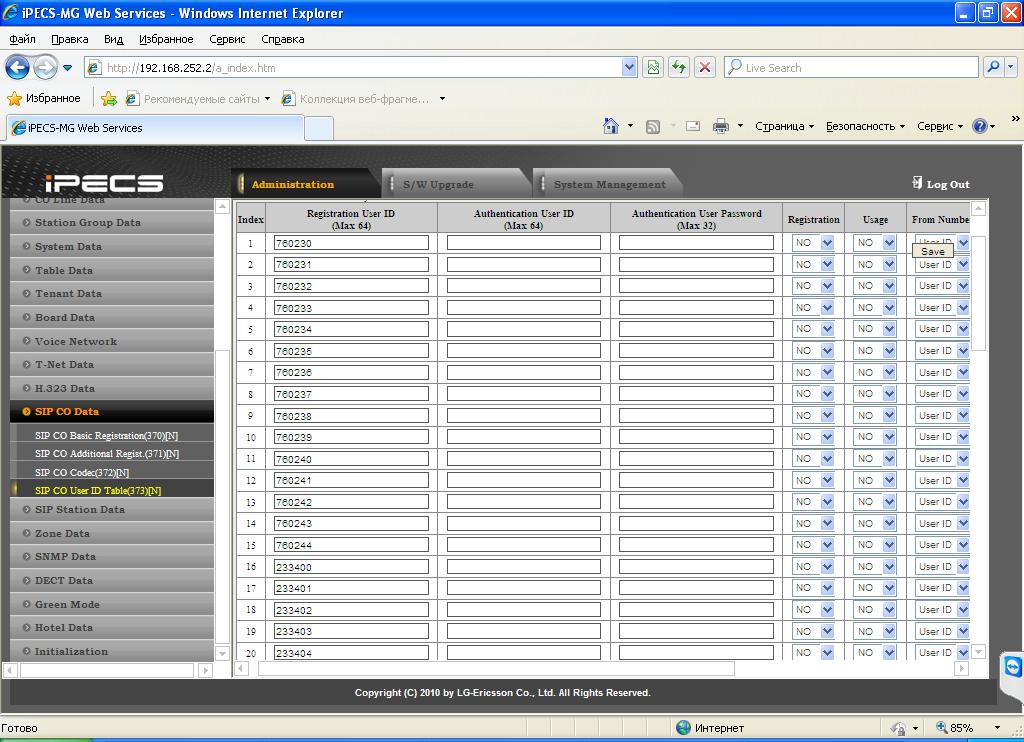The height and width of the screenshot is (742, 1024).
Task: Switch to the S/W Upgrade tab
Action: (438, 184)
